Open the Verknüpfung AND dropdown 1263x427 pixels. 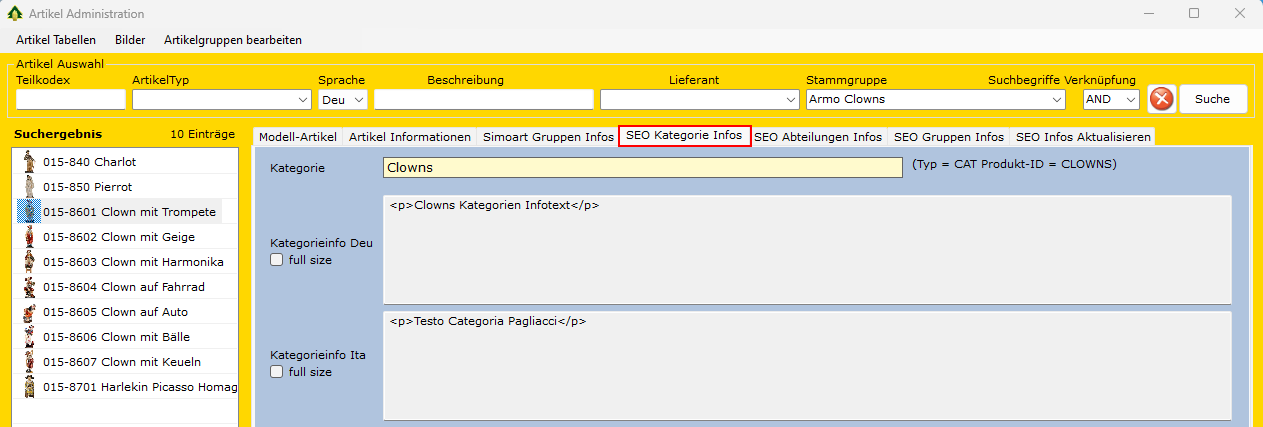click(x=1130, y=100)
